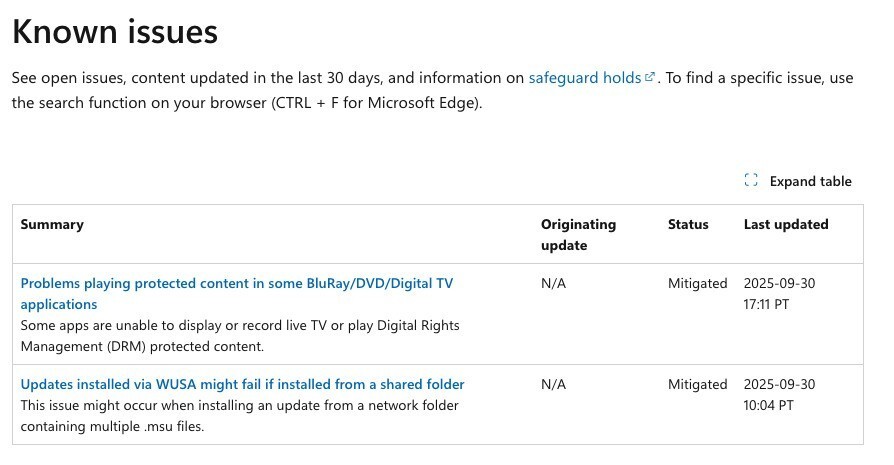894x465 pixels.
Task: Click the Status column header
Action: pyautogui.click(x=688, y=225)
